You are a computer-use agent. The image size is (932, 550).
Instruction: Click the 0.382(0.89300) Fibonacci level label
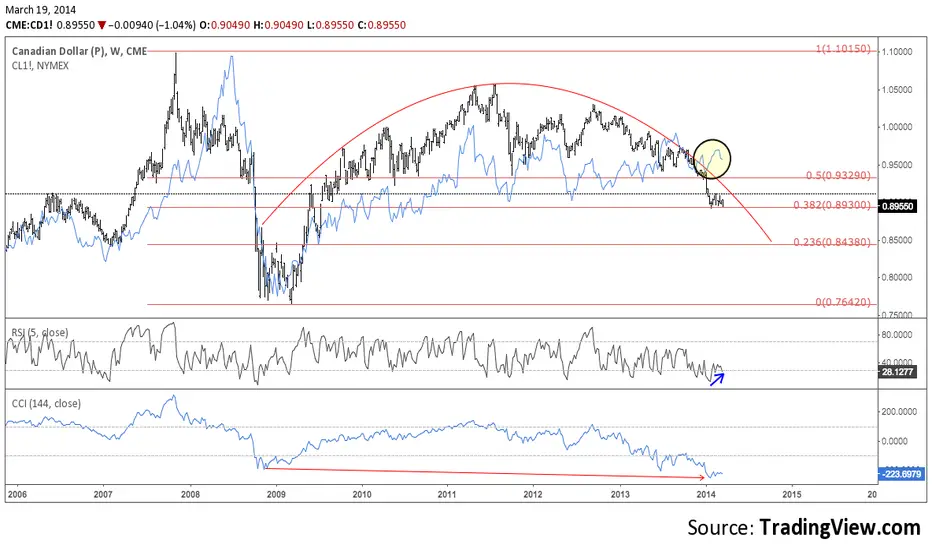(x=832, y=205)
